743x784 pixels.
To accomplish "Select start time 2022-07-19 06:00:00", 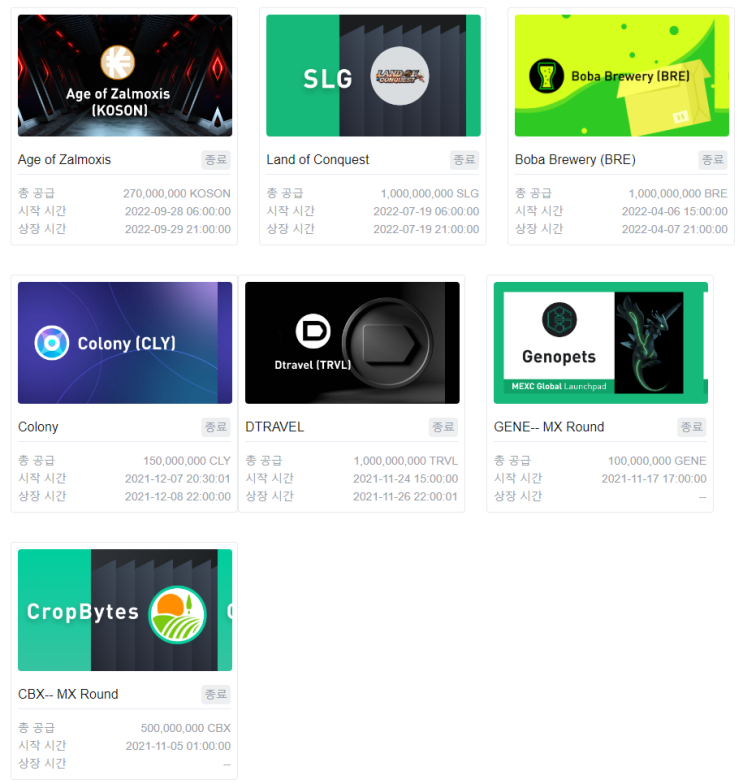I will [x=426, y=212].
